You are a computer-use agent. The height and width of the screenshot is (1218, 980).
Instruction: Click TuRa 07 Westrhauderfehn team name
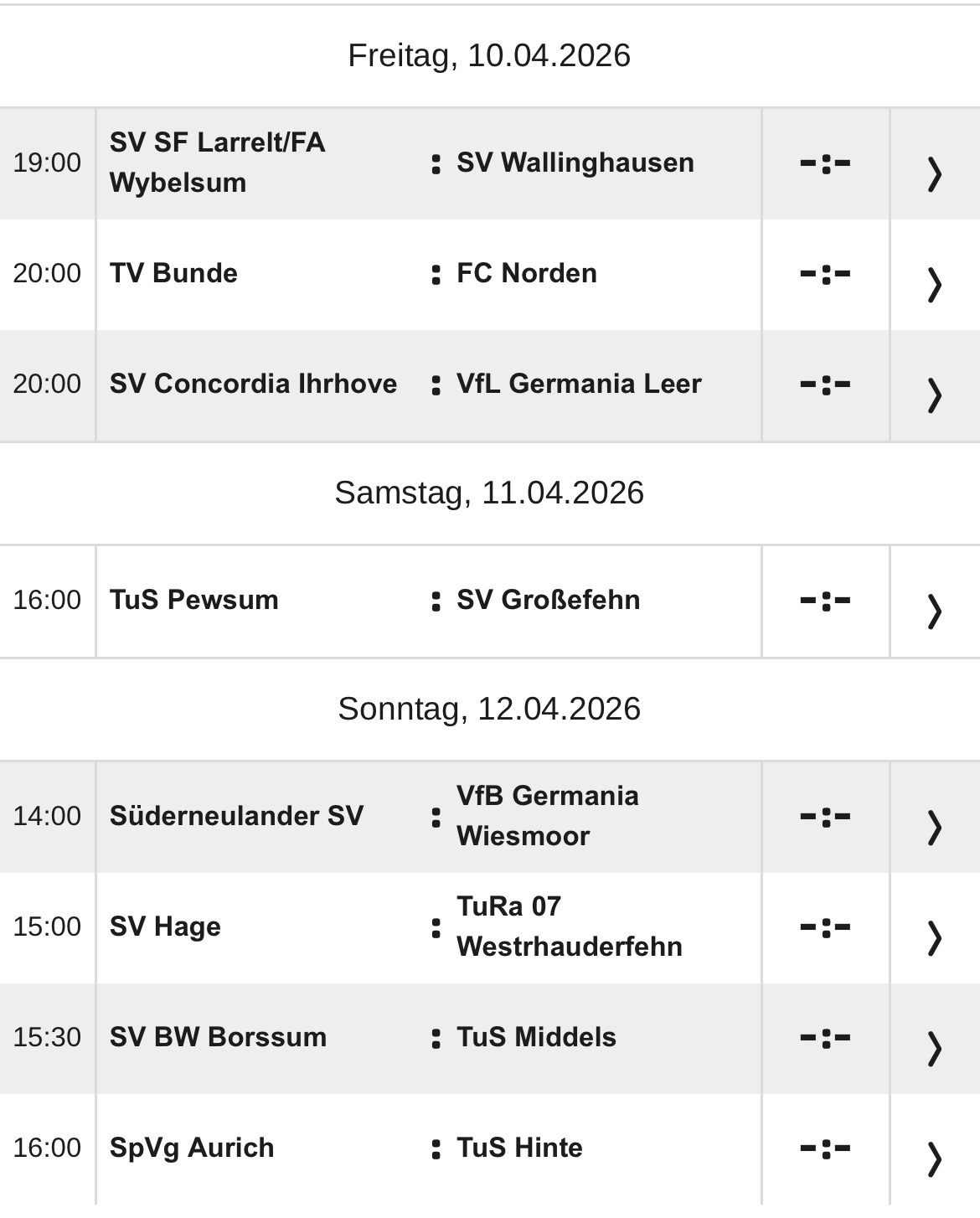click(x=570, y=926)
